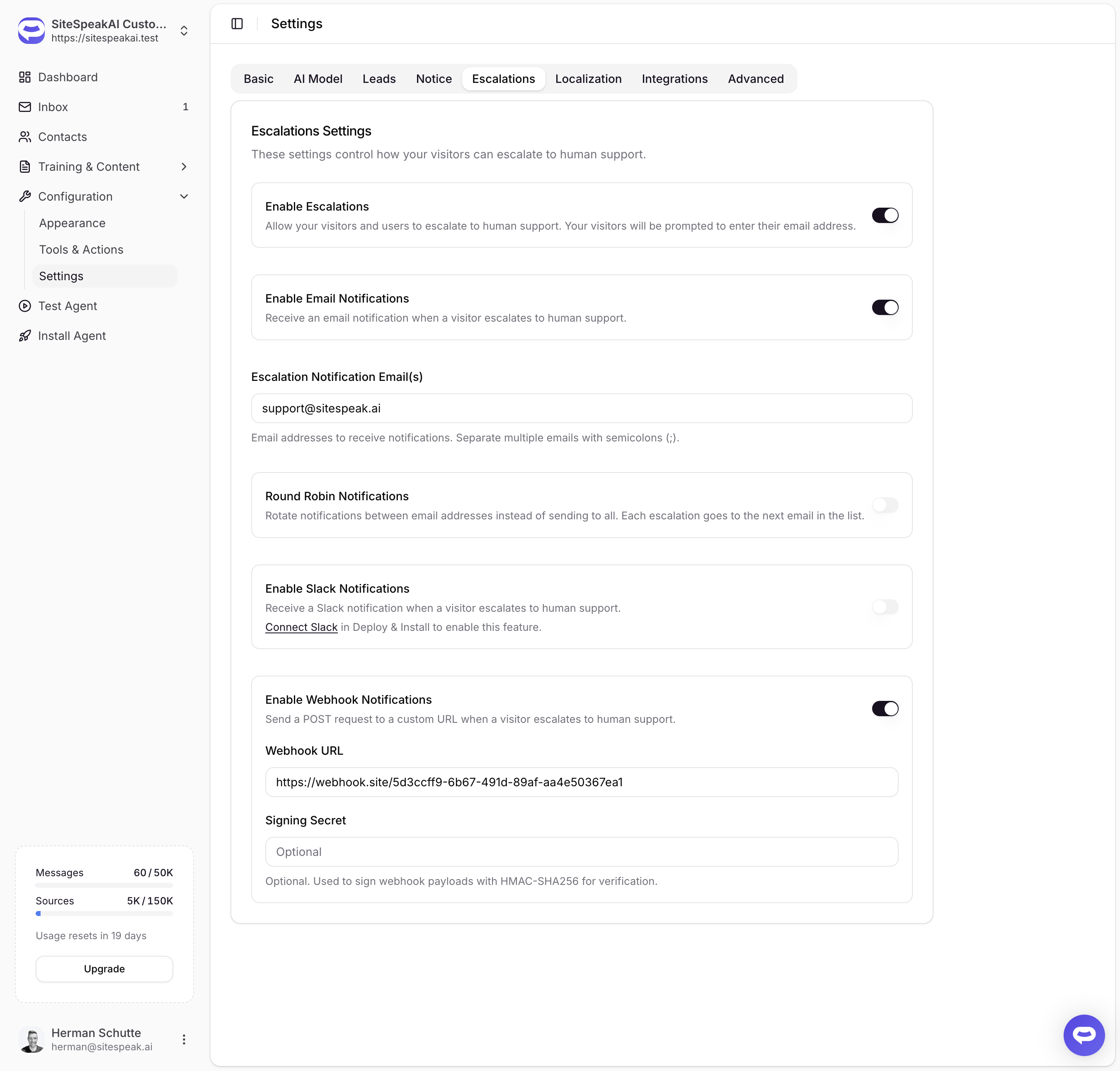This screenshot has height=1071, width=1120.
Task: Click the Training & Content document icon
Action: point(24,166)
